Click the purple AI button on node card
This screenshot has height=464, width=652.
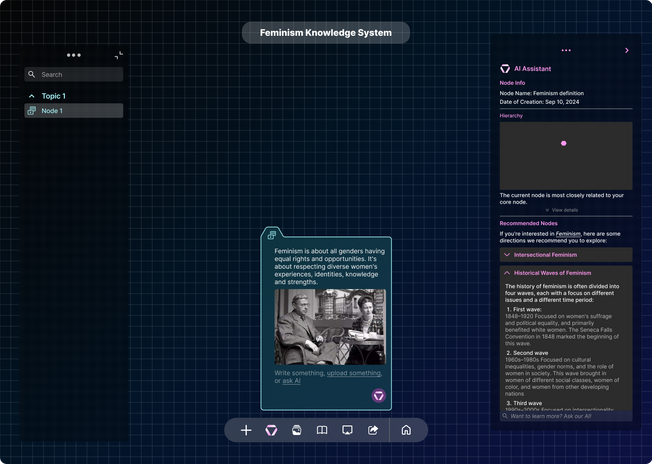(x=378, y=395)
